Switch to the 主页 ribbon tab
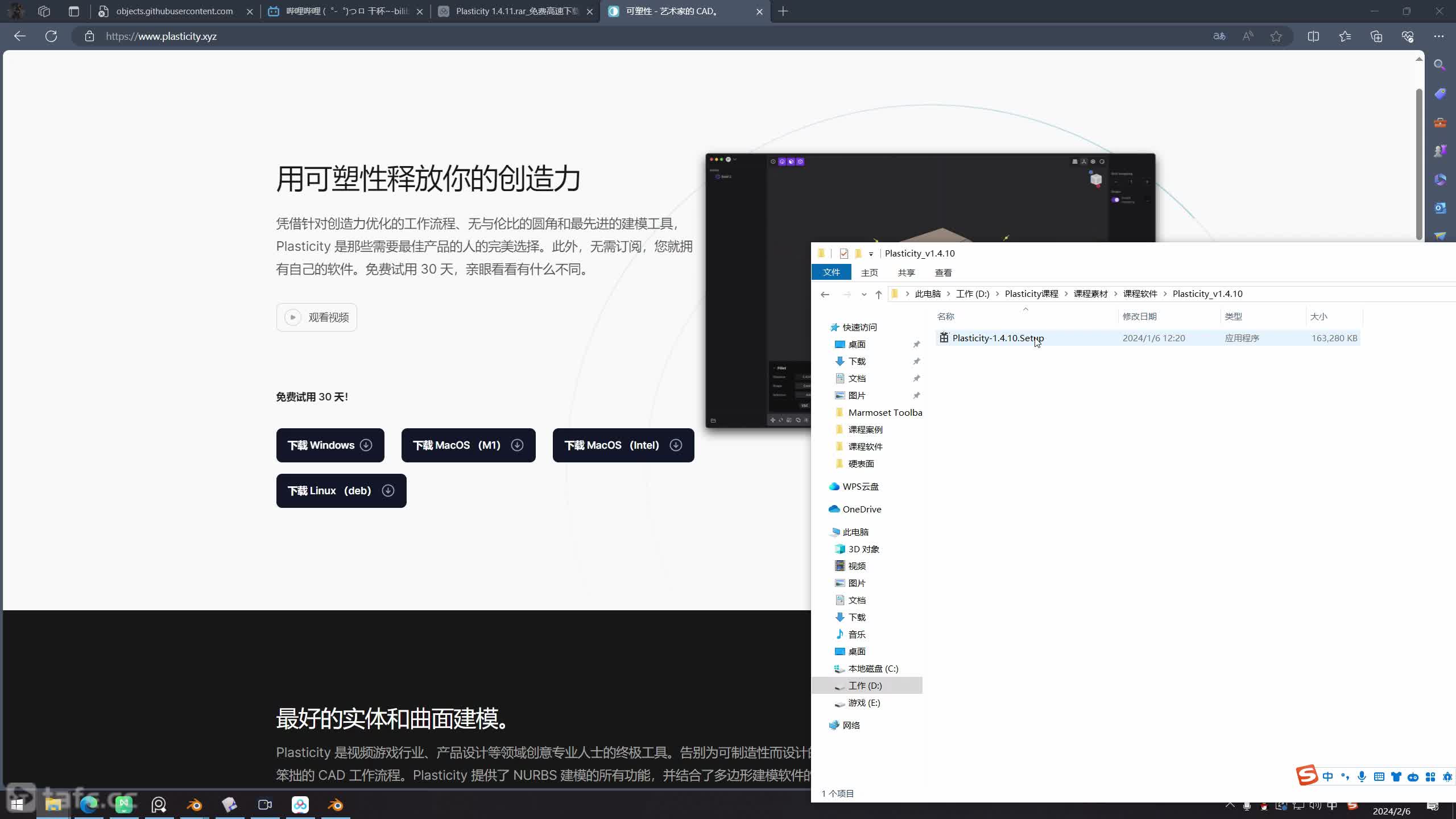The image size is (1456, 819). [x=869, y=273]
